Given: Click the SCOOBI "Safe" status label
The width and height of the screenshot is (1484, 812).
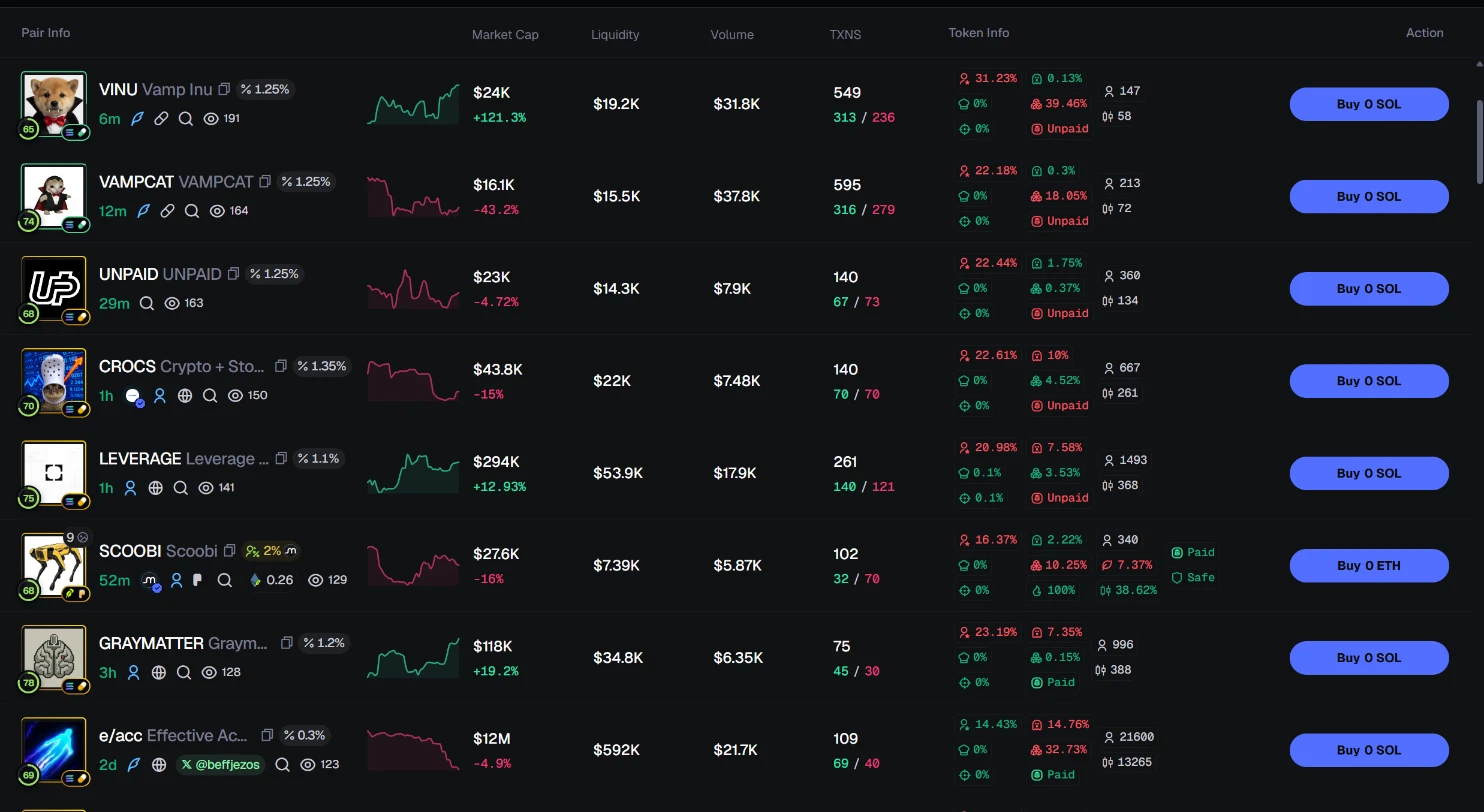Looking at the screenshot, I should [x=1193, y=578].
